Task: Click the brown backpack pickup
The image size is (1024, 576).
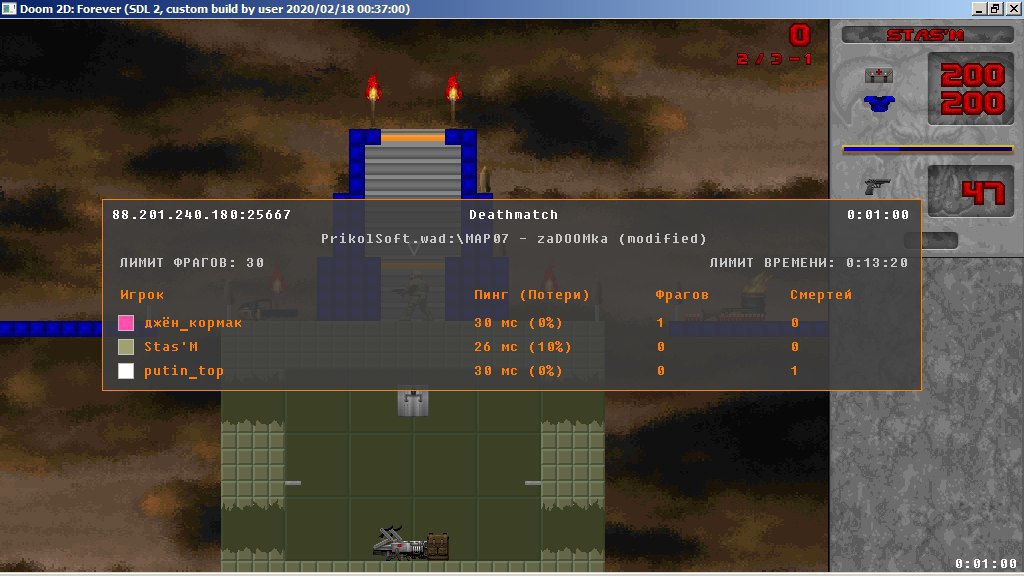Action: click(x=438, y=547)
